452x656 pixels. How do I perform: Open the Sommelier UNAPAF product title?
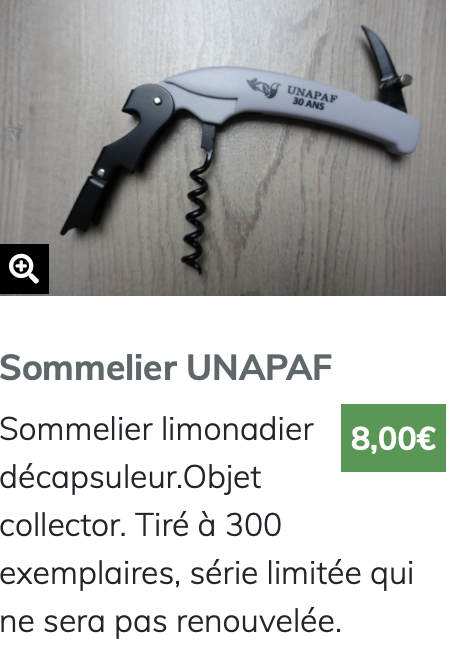tap(166, 367)
